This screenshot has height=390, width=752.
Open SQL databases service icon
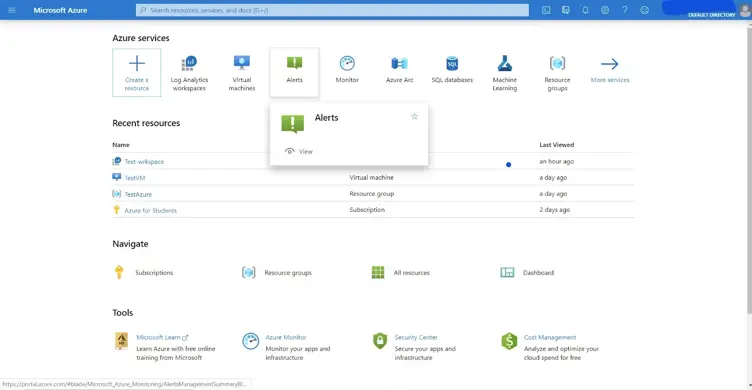(452, 63)
